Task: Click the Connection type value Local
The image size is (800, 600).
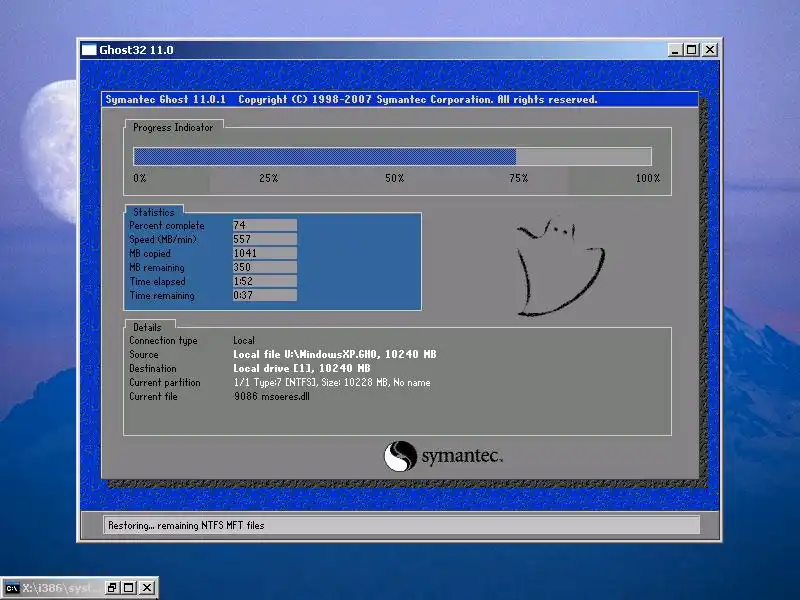Action: [244, 340]
